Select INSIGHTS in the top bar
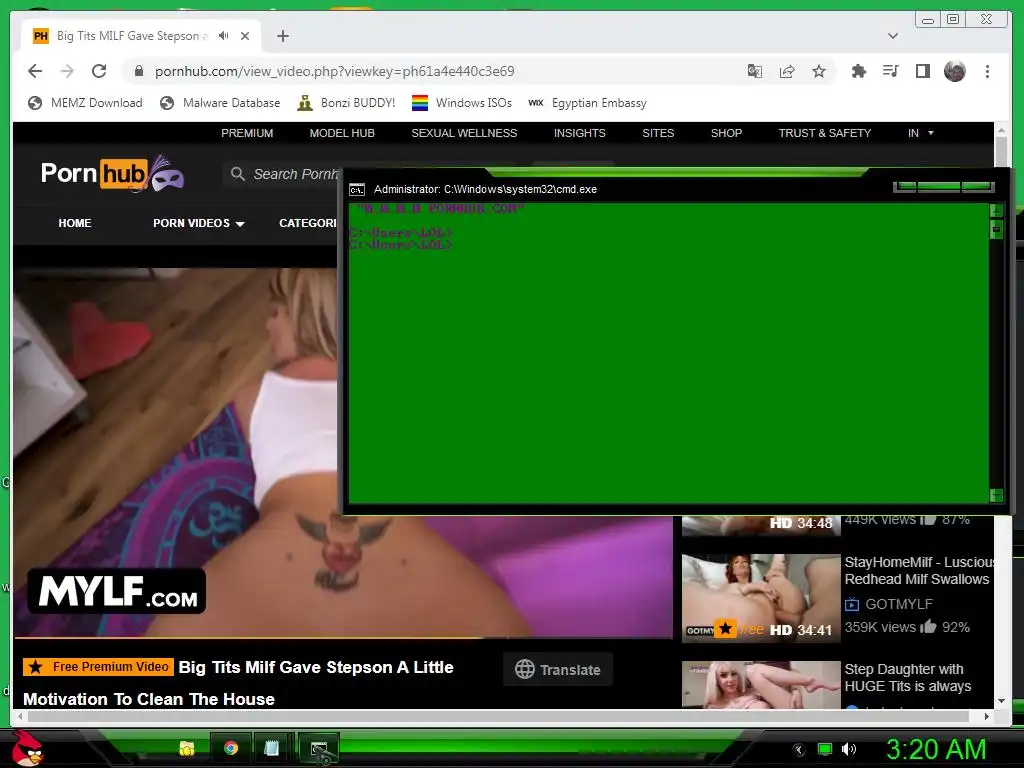The image size is (1024, 768). [x=579, y=133]
